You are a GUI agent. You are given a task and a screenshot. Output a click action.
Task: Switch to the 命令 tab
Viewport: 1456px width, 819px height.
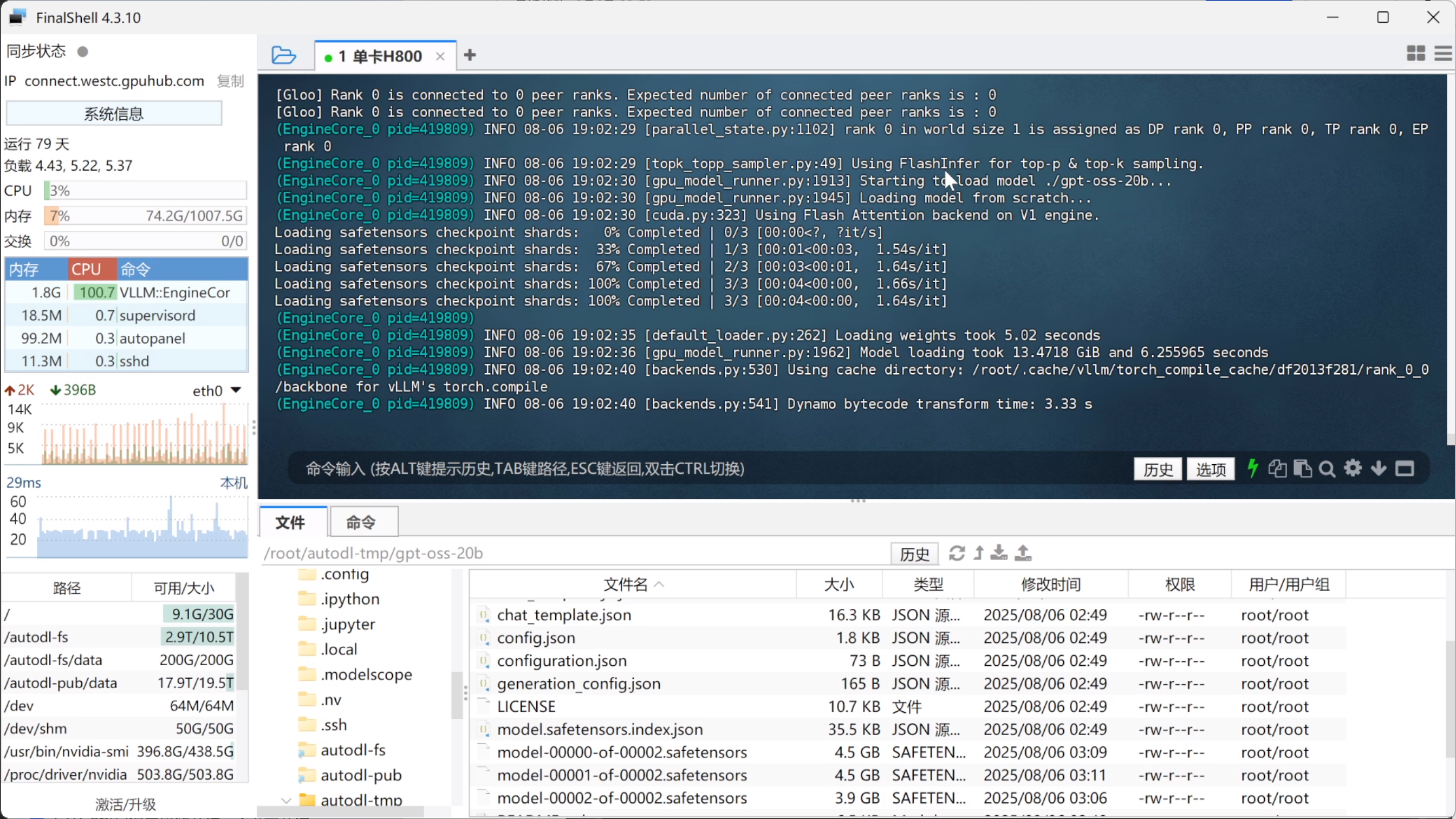click(x=364, y=522)
